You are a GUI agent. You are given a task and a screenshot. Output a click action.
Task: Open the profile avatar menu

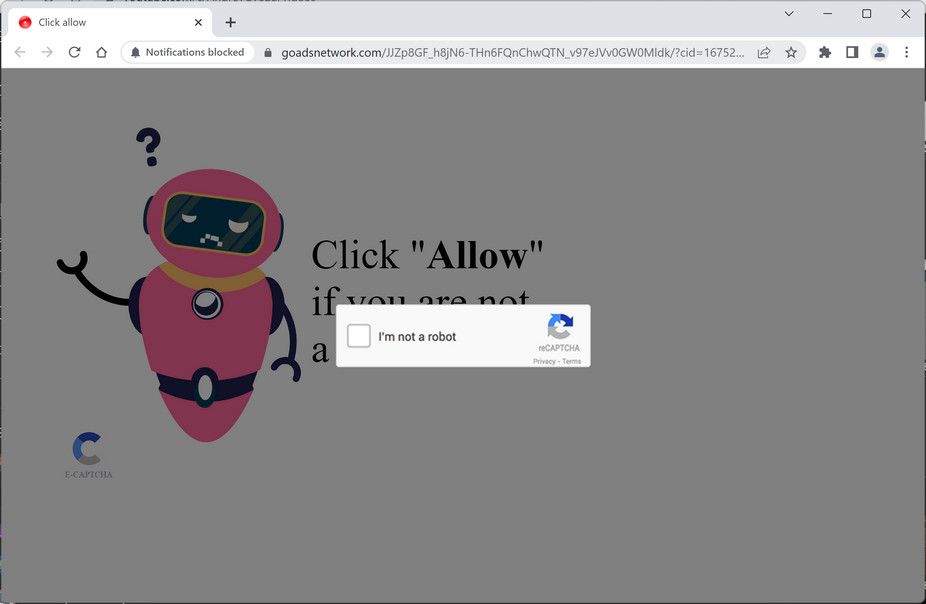click(x=879, y=53)
